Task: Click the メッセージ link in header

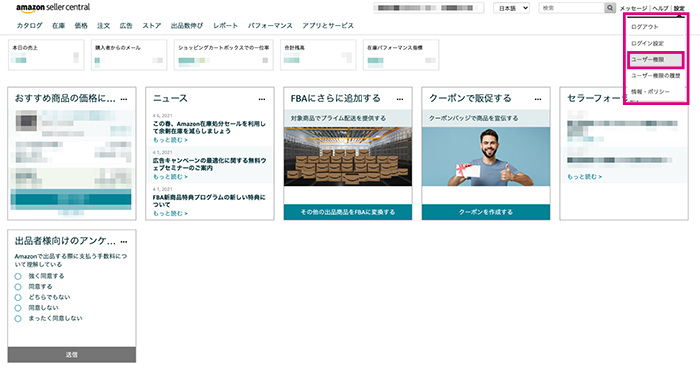Action: (633, 8)
